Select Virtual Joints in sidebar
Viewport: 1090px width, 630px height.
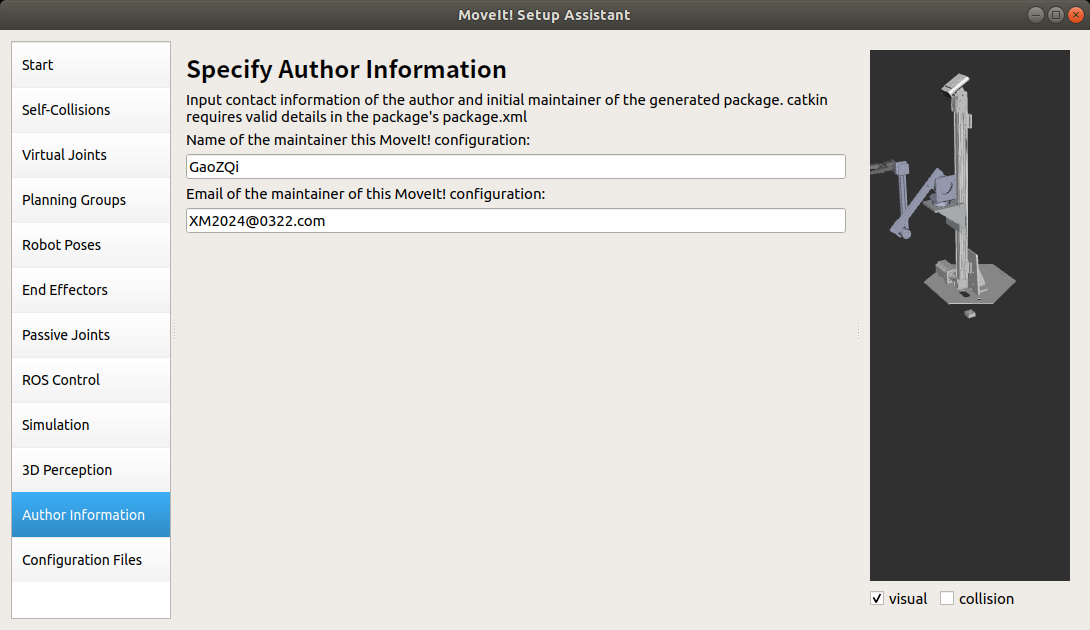point(91,155)
